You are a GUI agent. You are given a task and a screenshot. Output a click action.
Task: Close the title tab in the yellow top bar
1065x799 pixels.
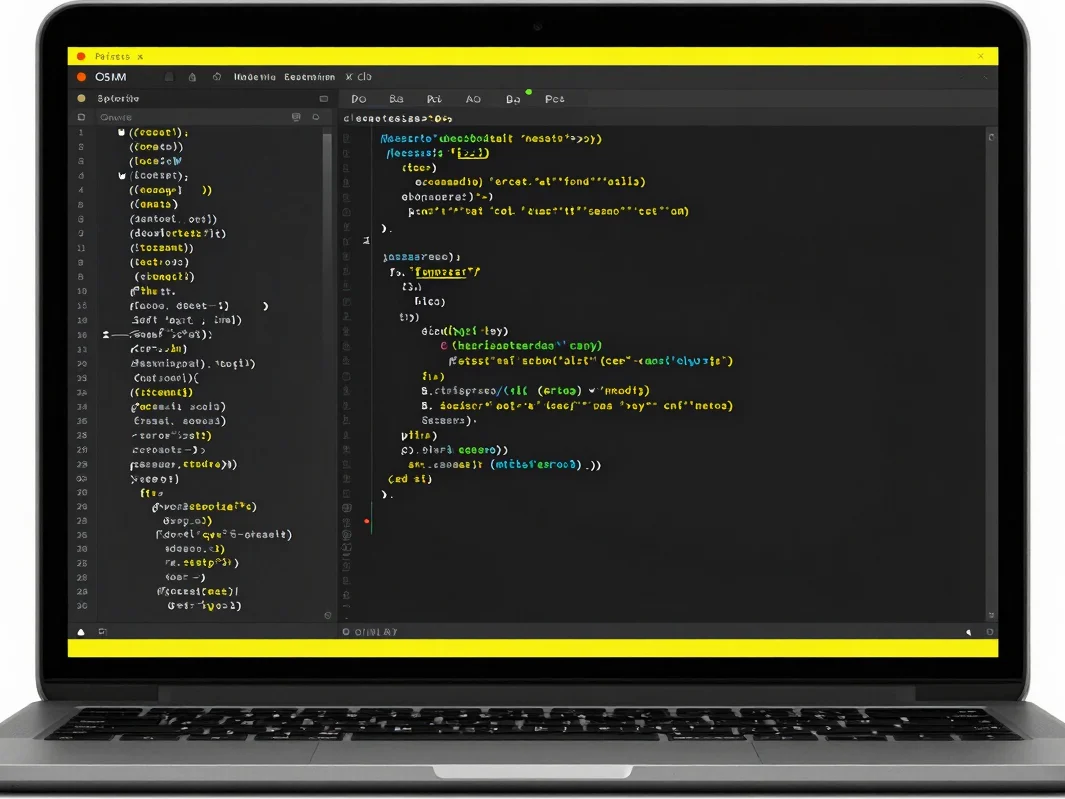point(140,56)
